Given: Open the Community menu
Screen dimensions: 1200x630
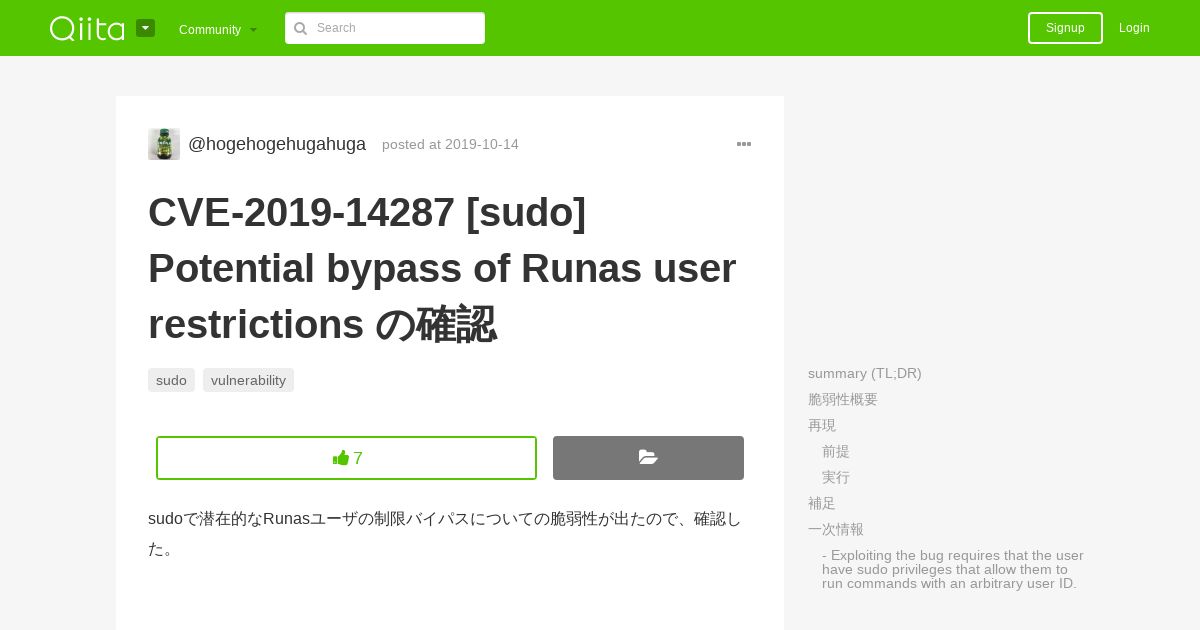Looking at the screenshot, I should tap(218, 29).
